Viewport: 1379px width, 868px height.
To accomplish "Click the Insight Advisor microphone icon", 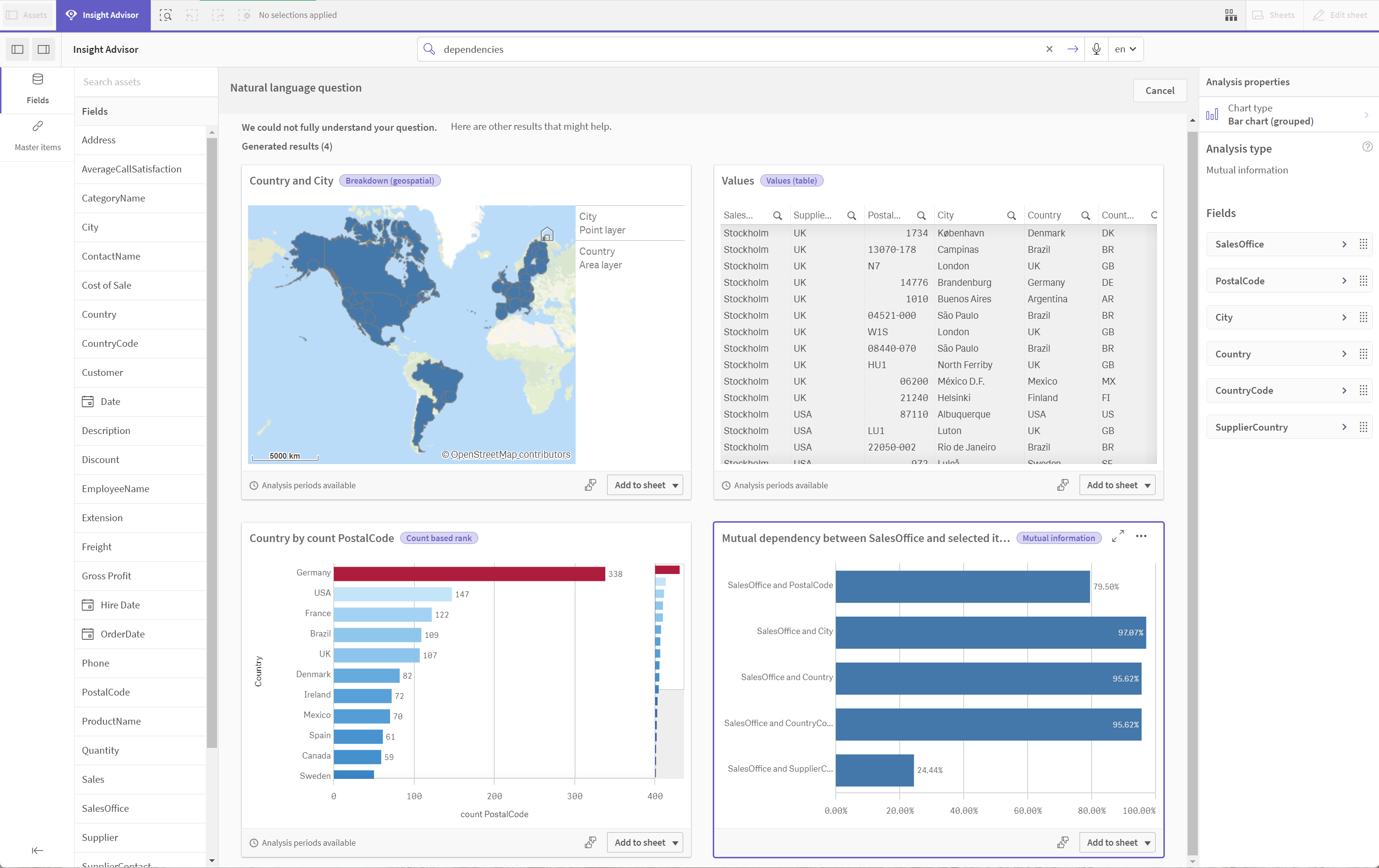I will click(x=1096, y=48).
